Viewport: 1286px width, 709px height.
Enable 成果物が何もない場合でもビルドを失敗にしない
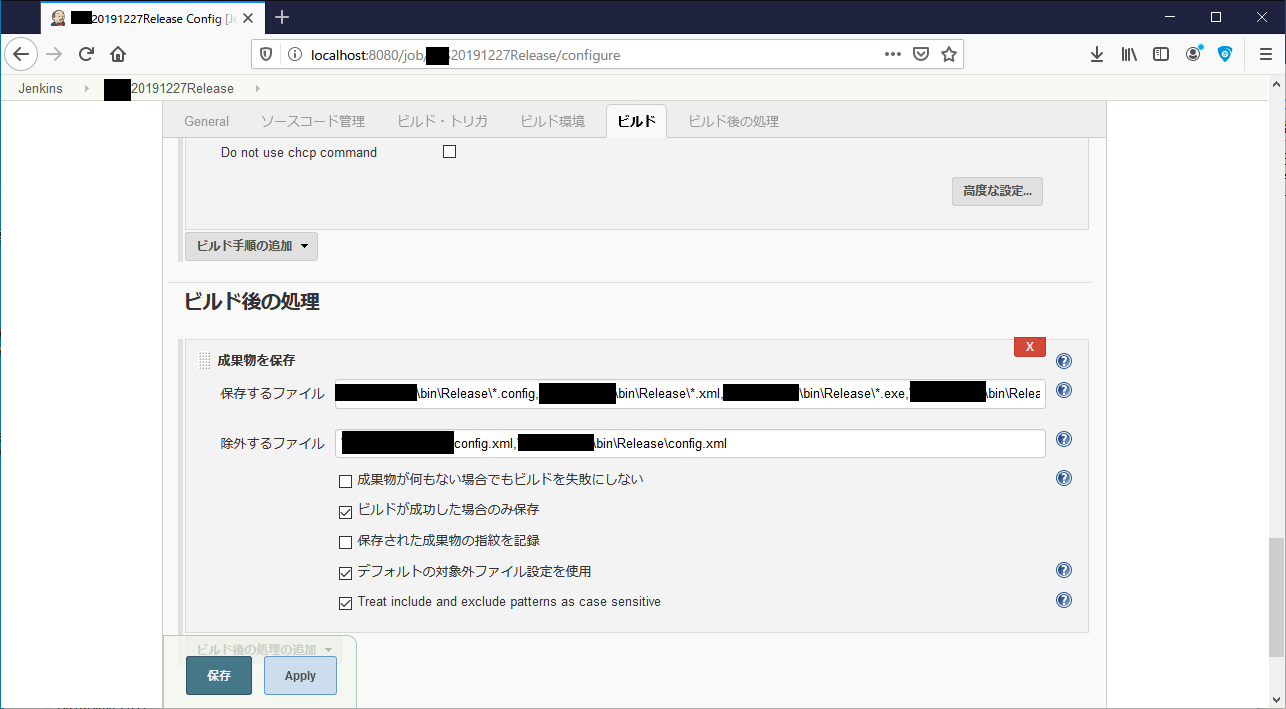click(x=346, y=481)
